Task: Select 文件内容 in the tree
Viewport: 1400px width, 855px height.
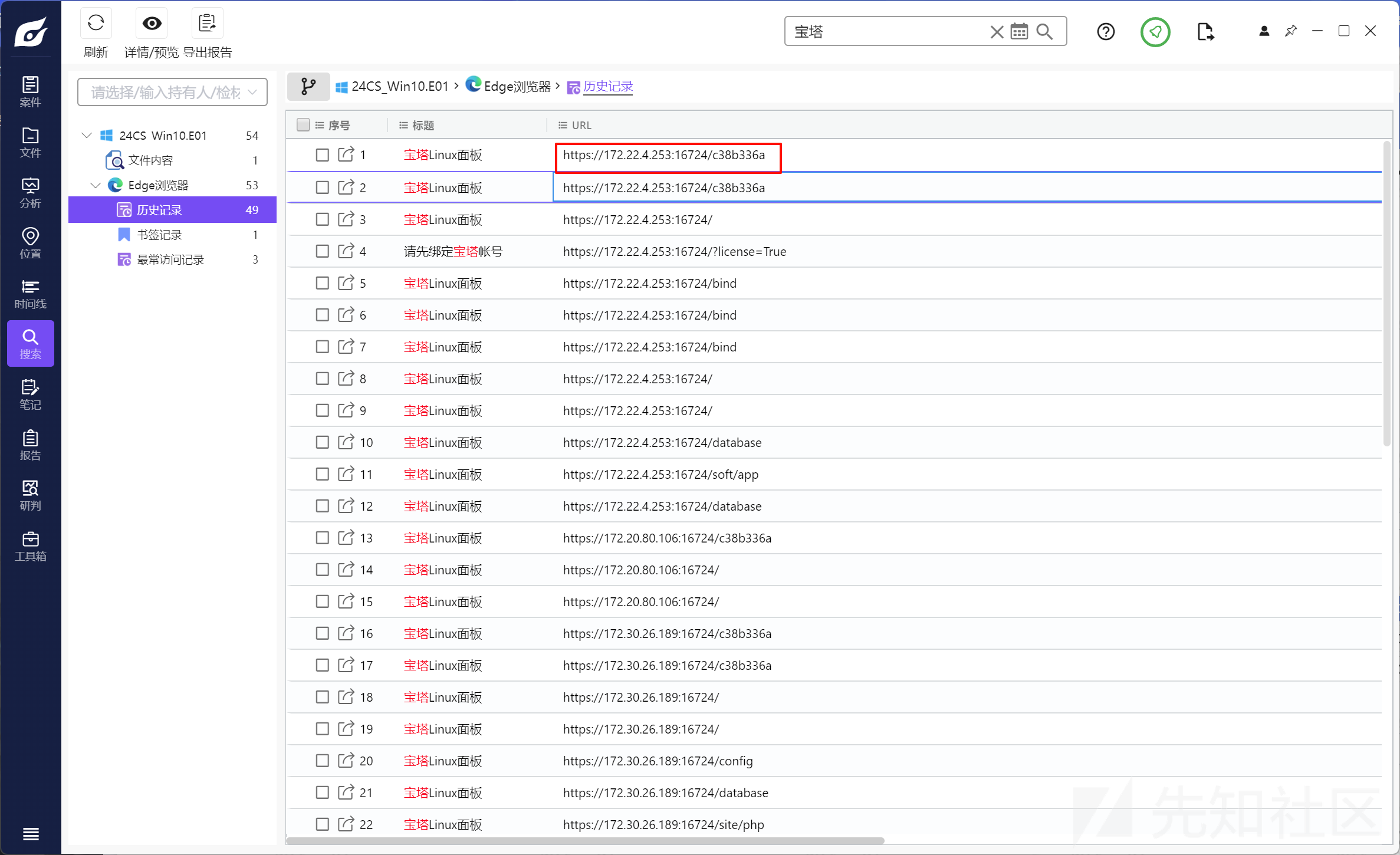Action: [150, 160]
